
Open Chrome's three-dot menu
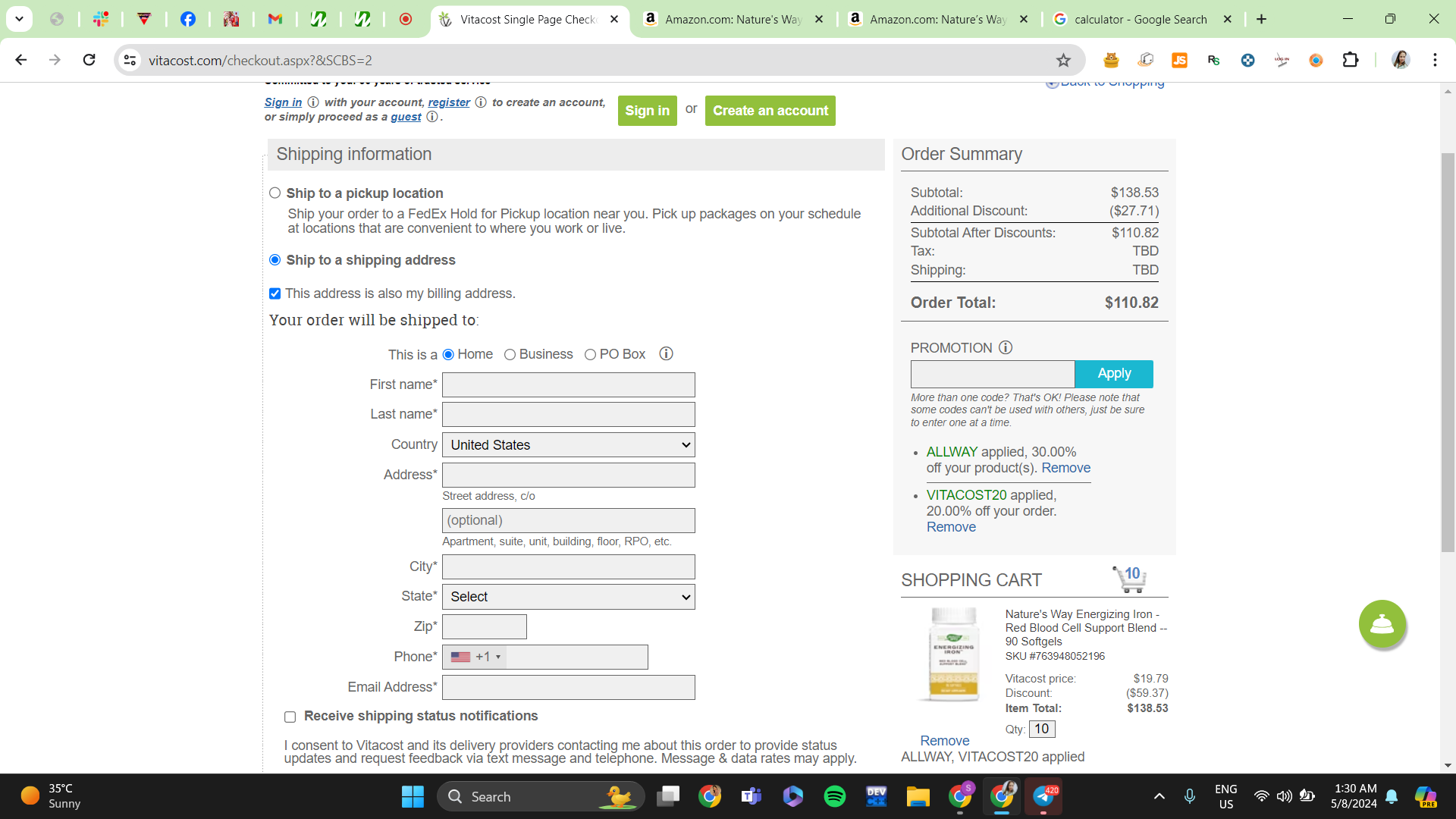(1435, 60)
